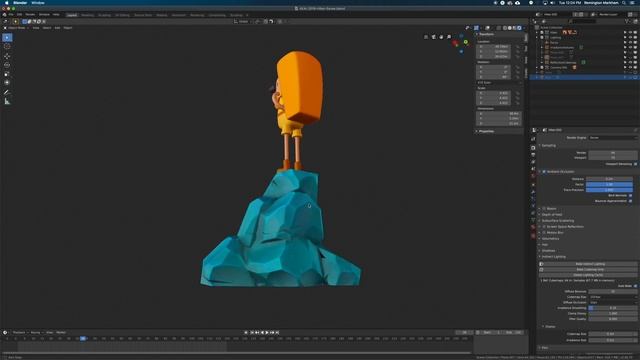This screenshot has height=360, width=640.
Task: Collapse the Indirect Lighting panel
Action: 553,257
